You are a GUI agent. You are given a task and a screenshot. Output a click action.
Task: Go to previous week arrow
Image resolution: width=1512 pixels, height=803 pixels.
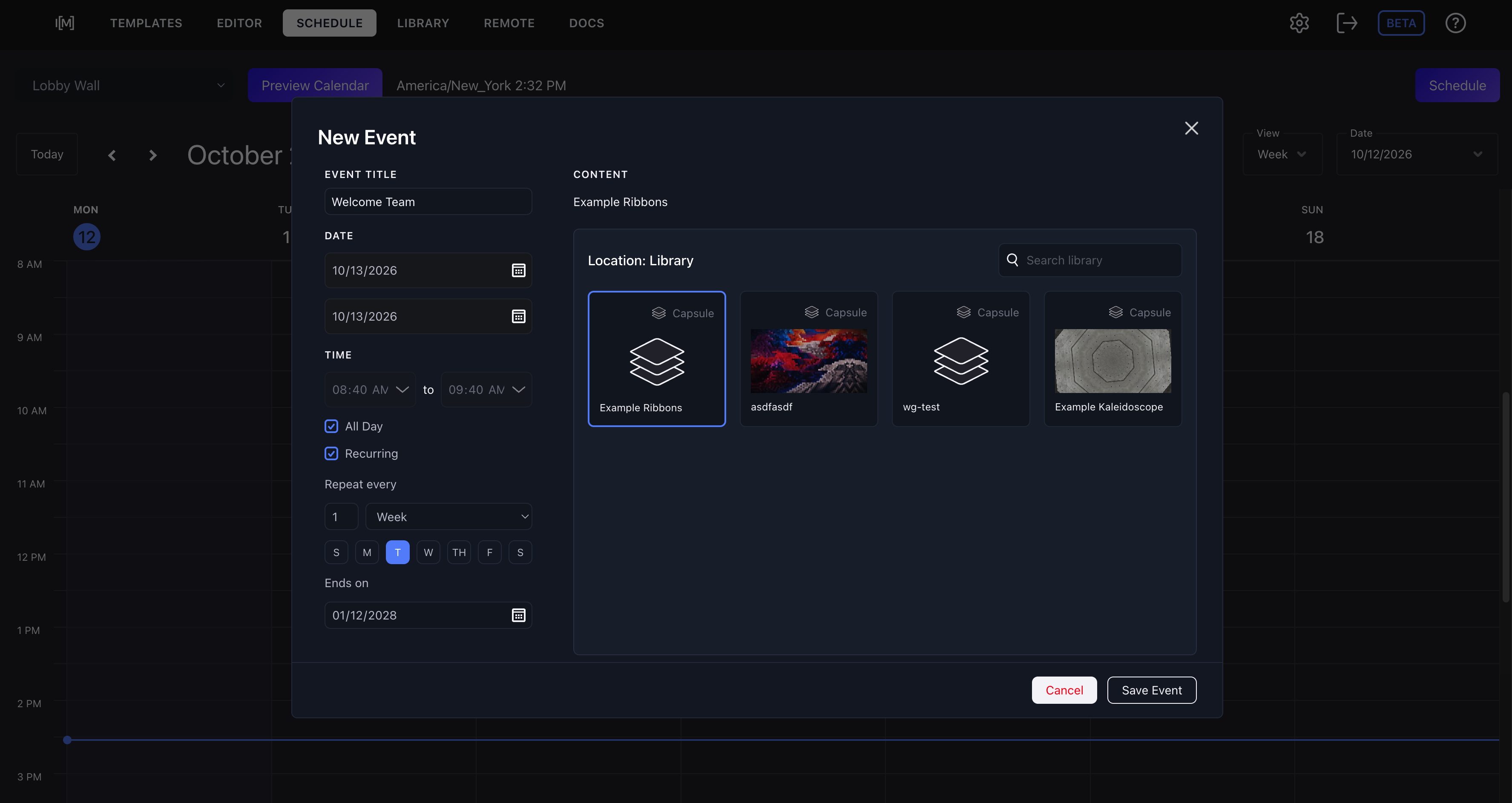[x=112, y=155]
